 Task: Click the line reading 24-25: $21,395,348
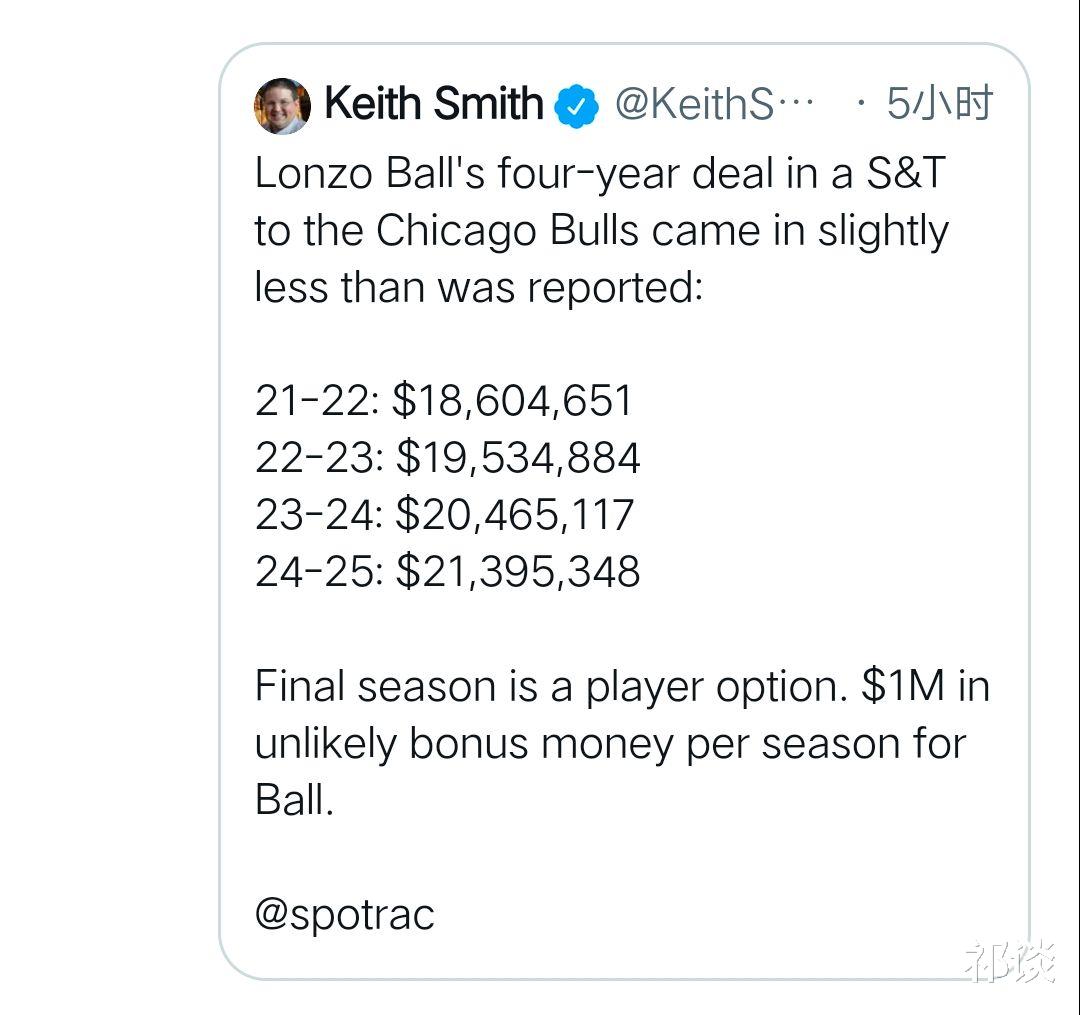(448, 573)
